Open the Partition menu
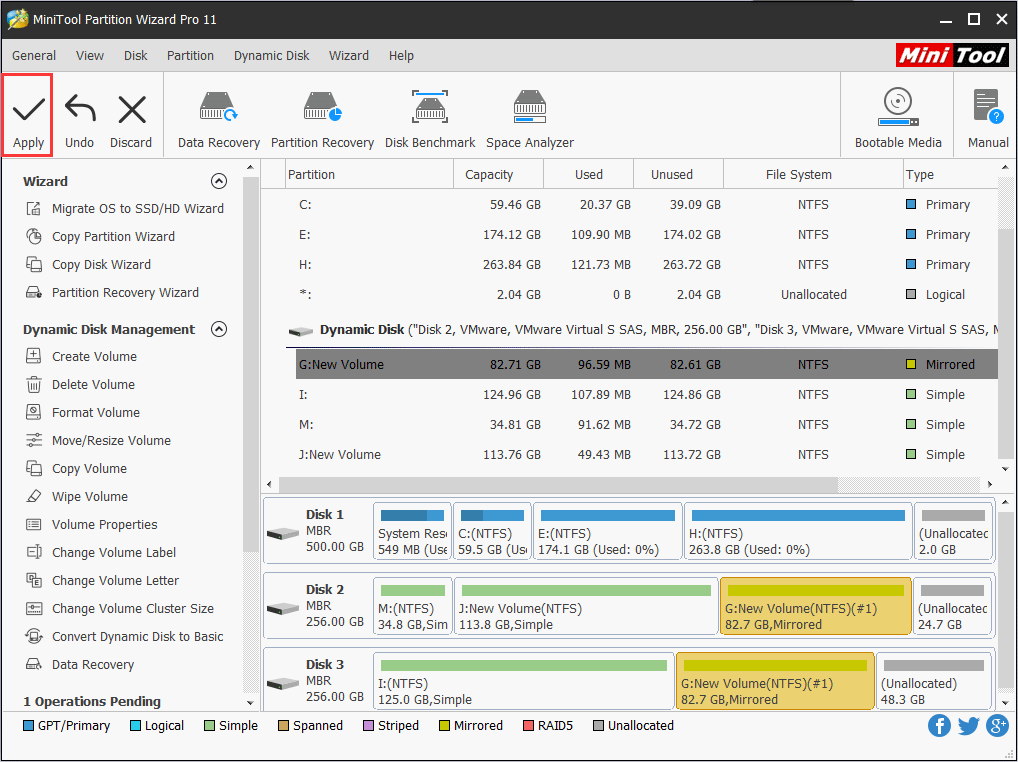The width and height of the screenshot is (1018, 762). [190, 56]
